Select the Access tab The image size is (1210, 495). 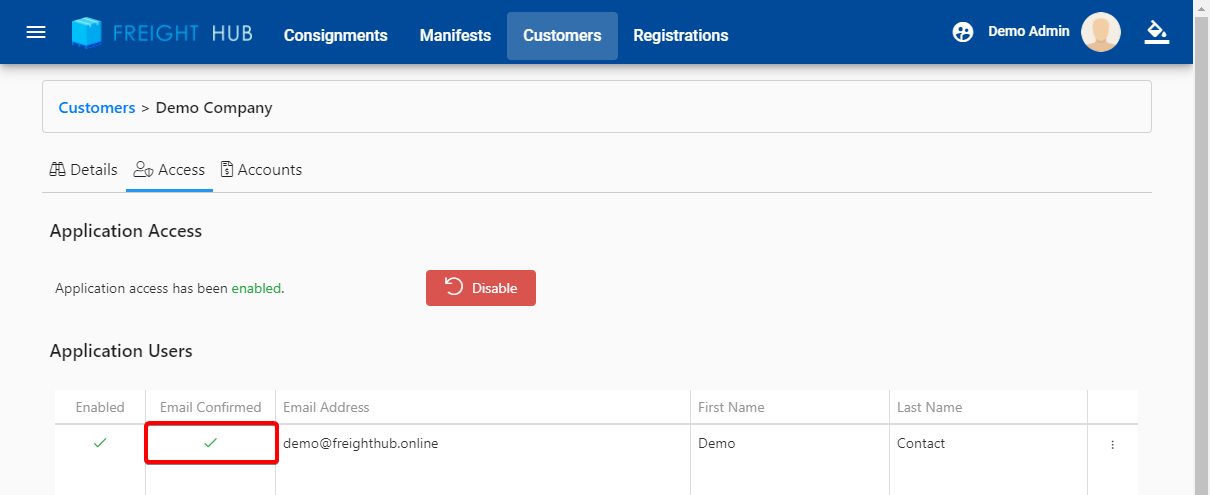tap(170, 170)
